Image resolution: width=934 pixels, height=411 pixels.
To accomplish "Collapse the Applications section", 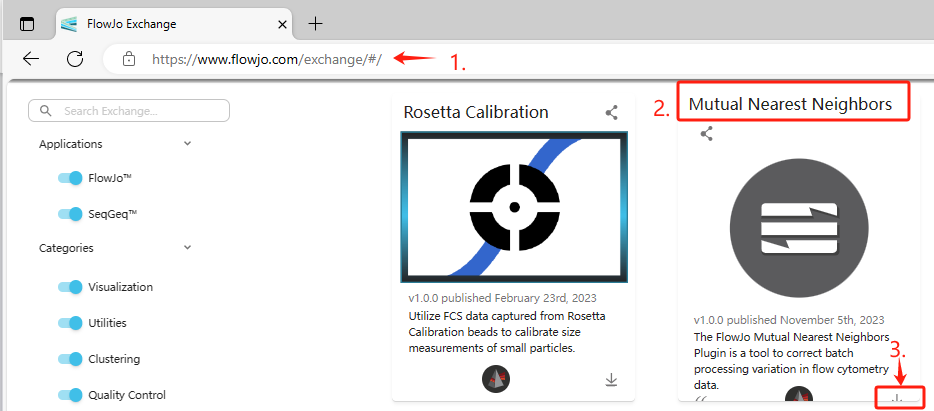I will 188,144.
